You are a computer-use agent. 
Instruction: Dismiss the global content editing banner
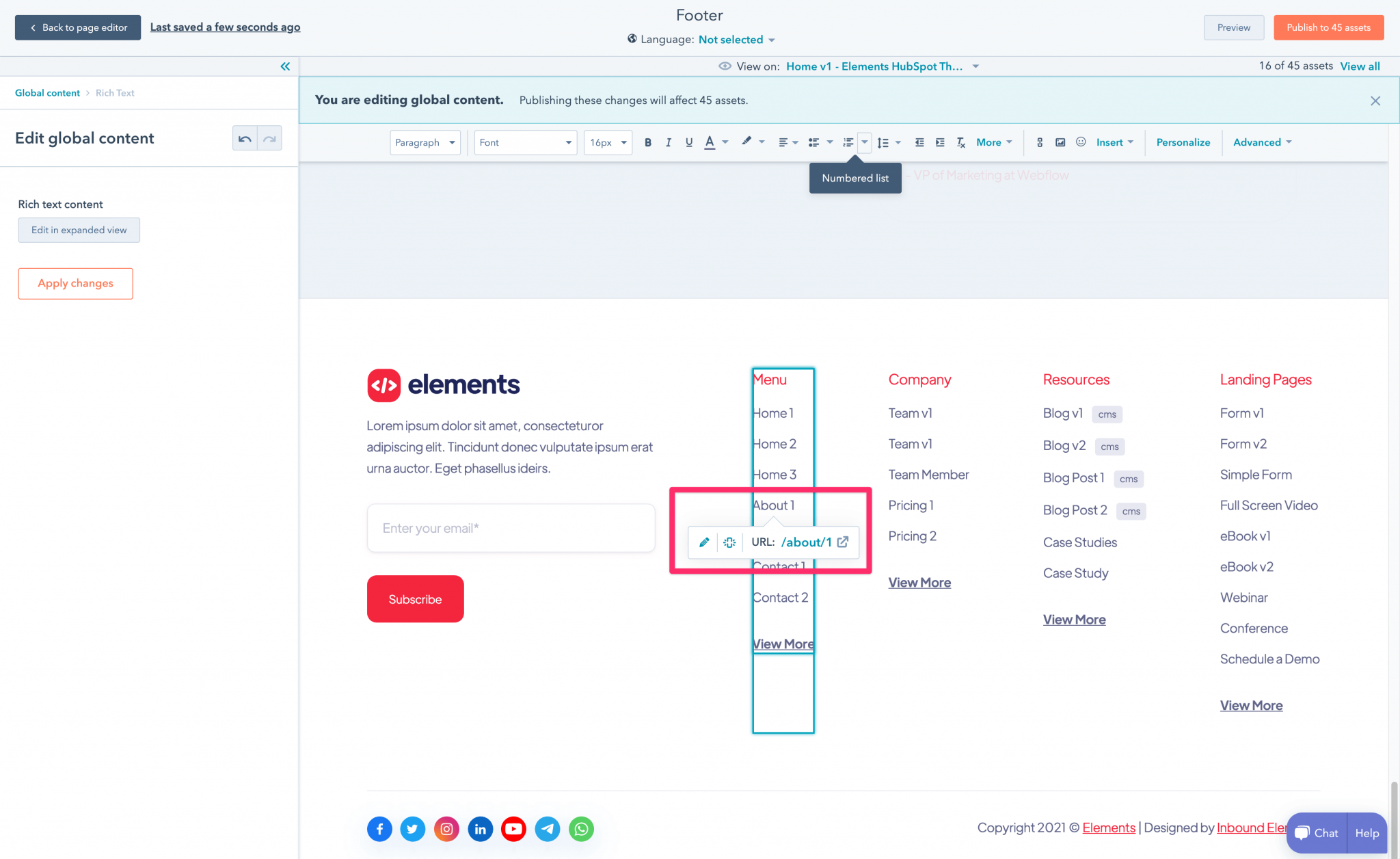1375,101
